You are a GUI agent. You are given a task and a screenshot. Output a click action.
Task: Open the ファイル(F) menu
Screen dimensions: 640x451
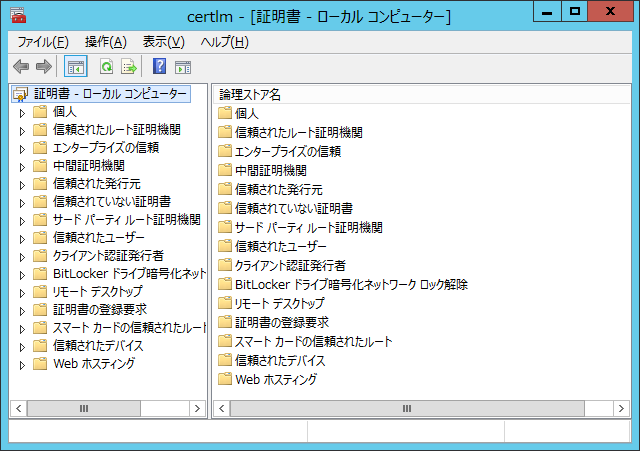click(x=43, y=42)
